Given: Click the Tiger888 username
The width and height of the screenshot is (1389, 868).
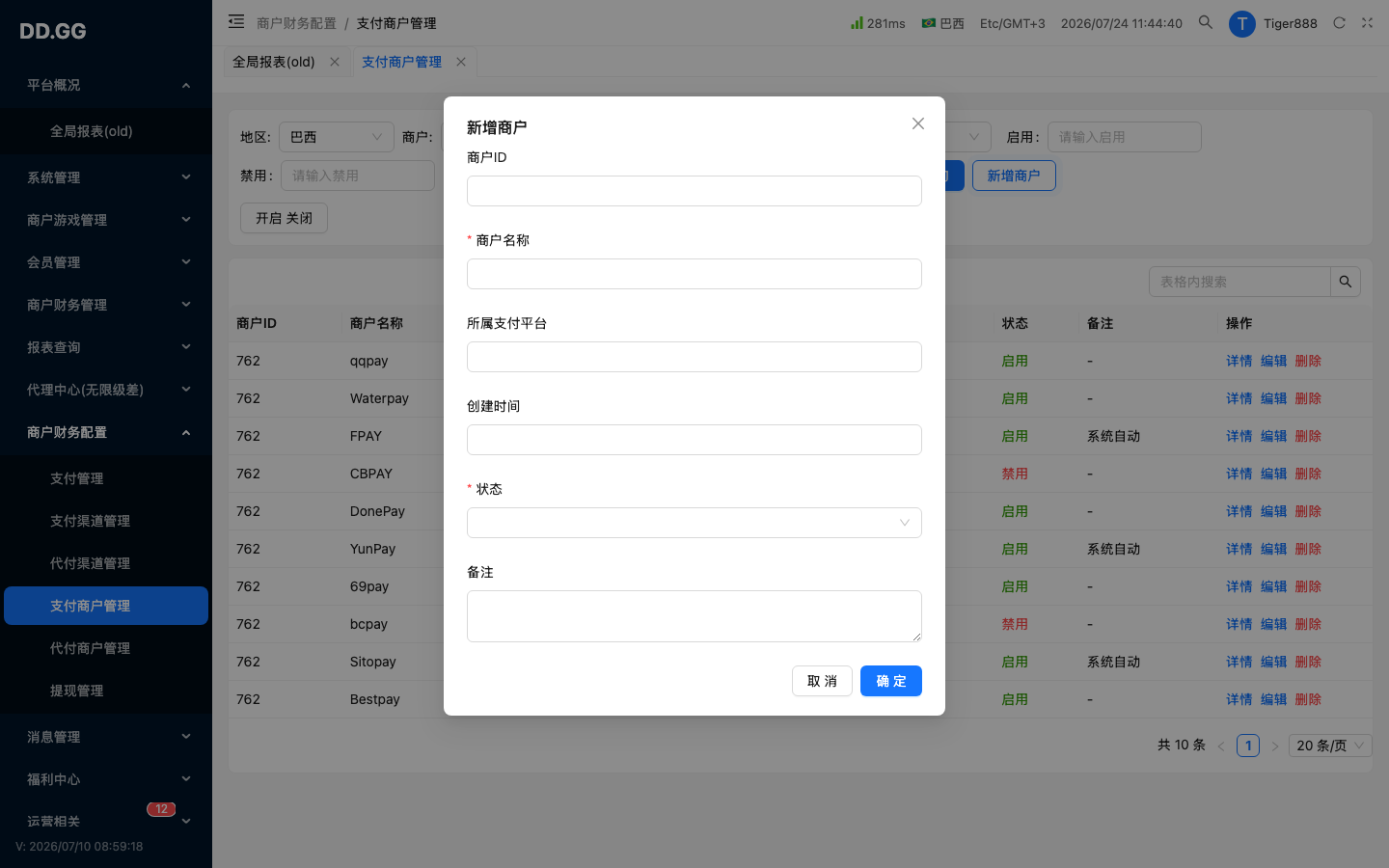Looking at the screenshot, I should click(x=1291, y=23).
